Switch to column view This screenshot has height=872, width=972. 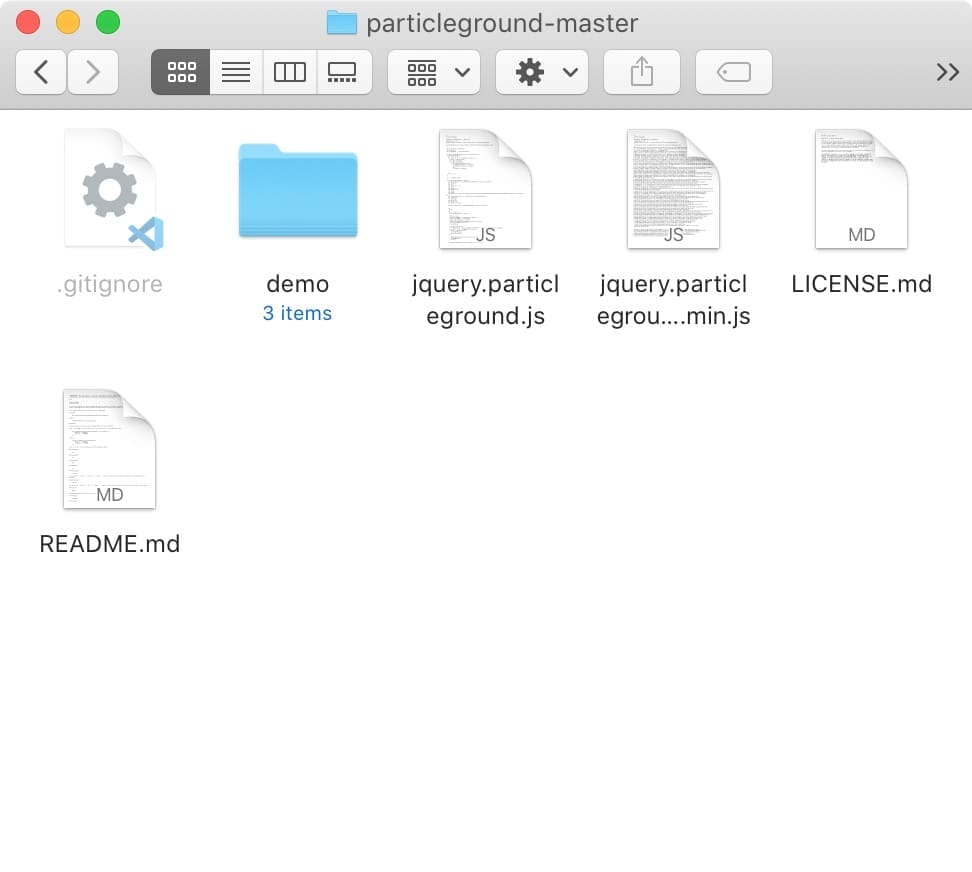pos(289,73)
